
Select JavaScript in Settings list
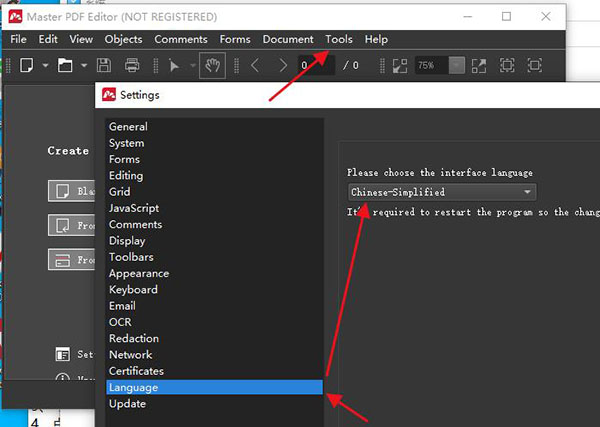(x=215, y=208)
